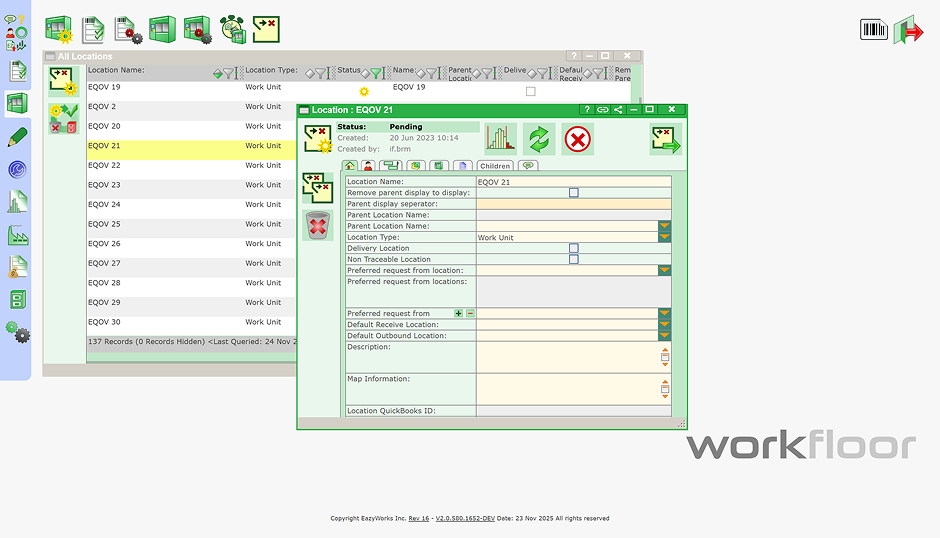This screenshot has width=940, height=538.
Task: Click the logout exit arrow icon
Action: tap(908, 30)
